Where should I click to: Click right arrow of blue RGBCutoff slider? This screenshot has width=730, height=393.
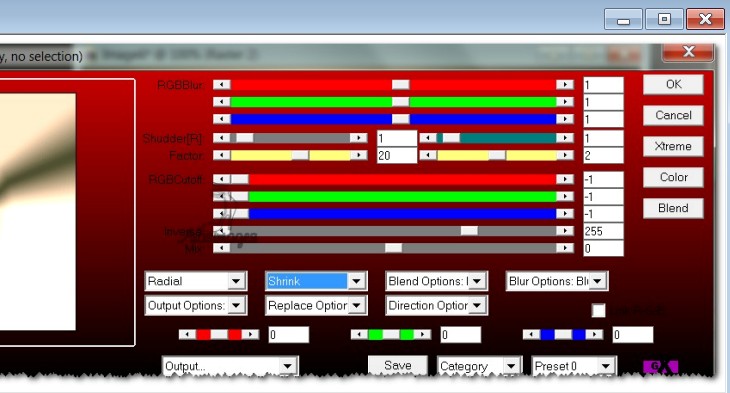click(565, 214)
